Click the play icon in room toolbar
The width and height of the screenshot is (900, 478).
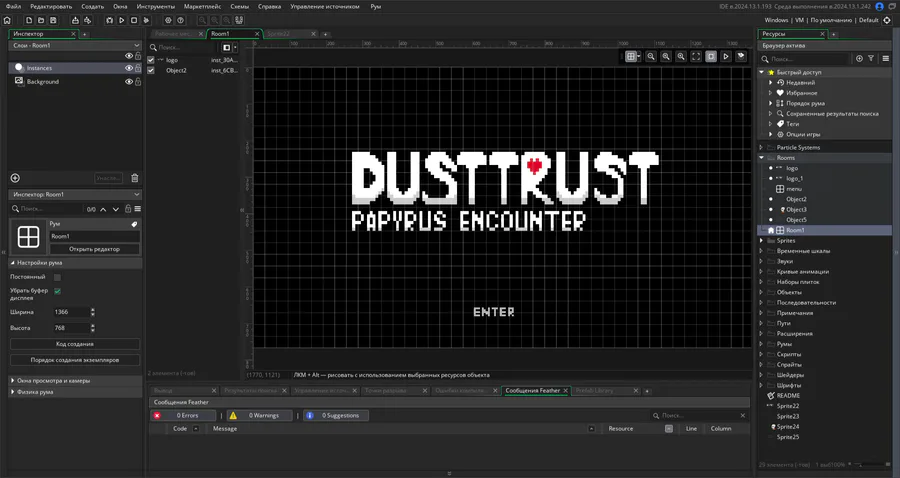coord(726,56)
